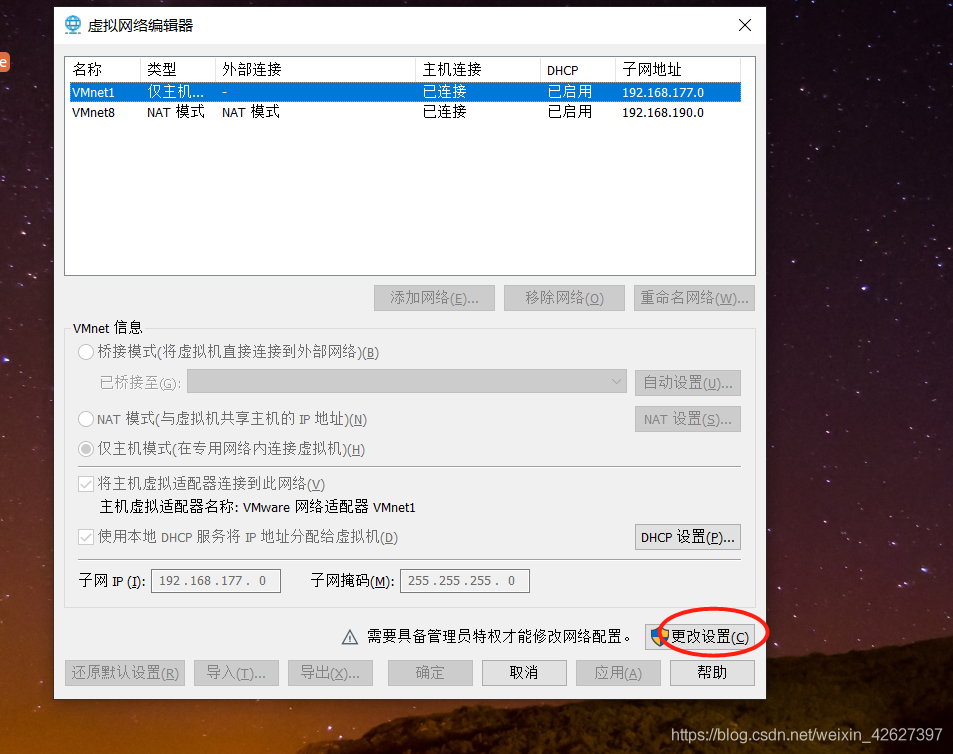Click the 确定 button
The height and width of the screenshot is (754, 953).
pos(430,673)
